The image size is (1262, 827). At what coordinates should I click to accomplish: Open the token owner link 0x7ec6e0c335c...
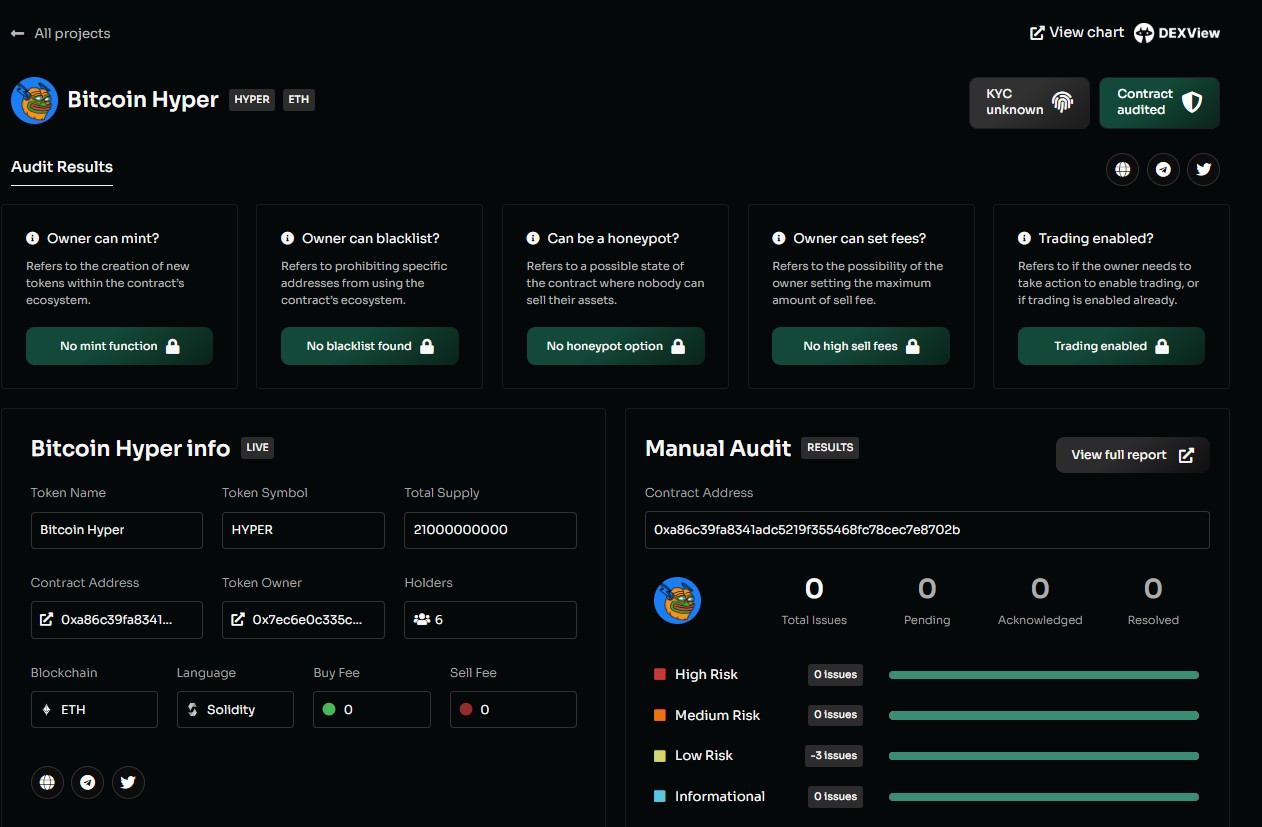point(303,620)
